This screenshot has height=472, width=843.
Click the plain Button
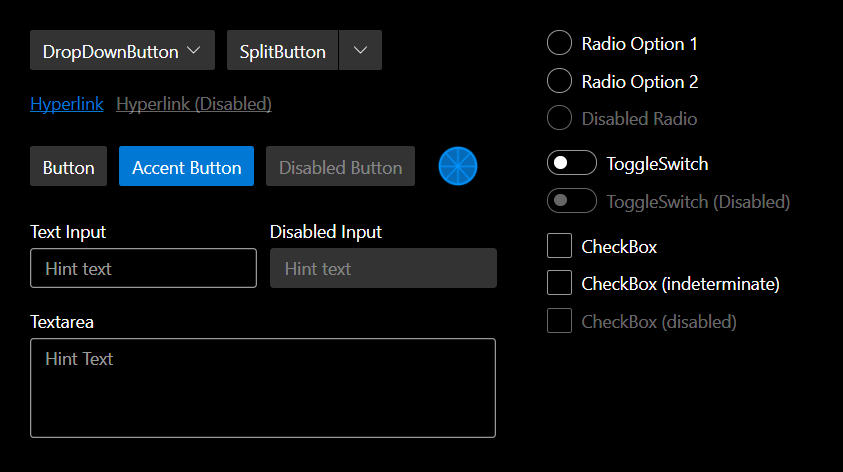coord(68,166)
